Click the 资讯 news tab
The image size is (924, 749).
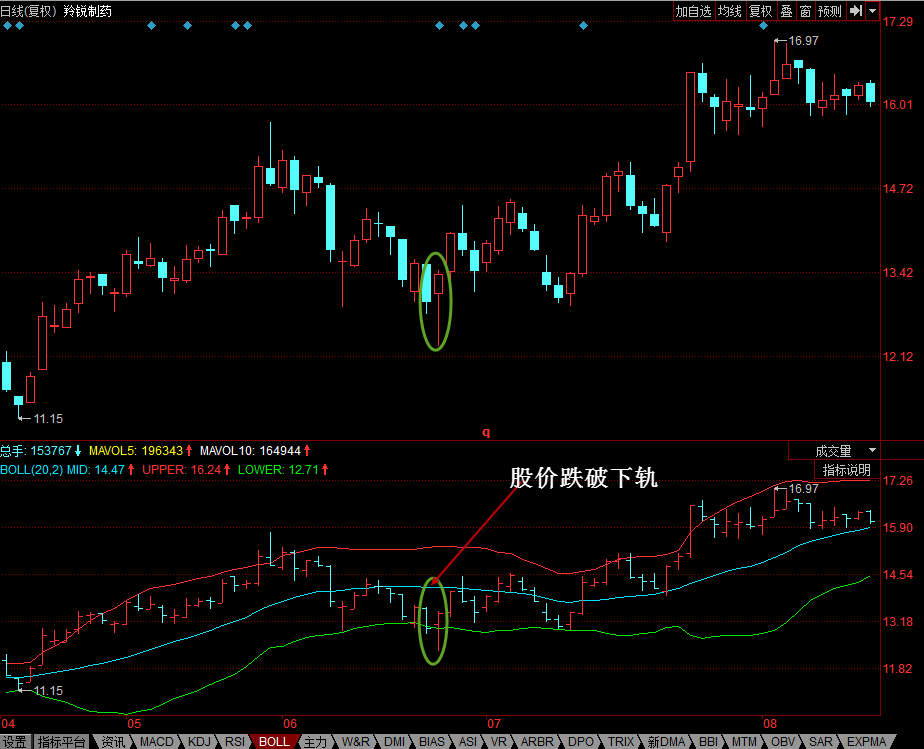click(113, 741)
